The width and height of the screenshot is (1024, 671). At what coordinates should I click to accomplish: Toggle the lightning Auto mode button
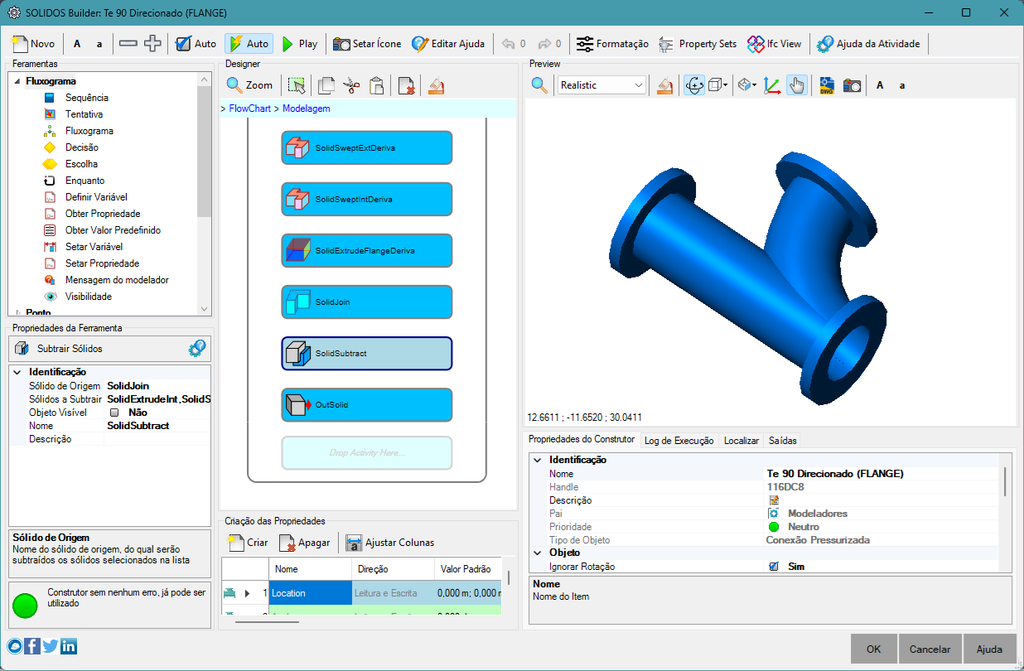(249, 44)
